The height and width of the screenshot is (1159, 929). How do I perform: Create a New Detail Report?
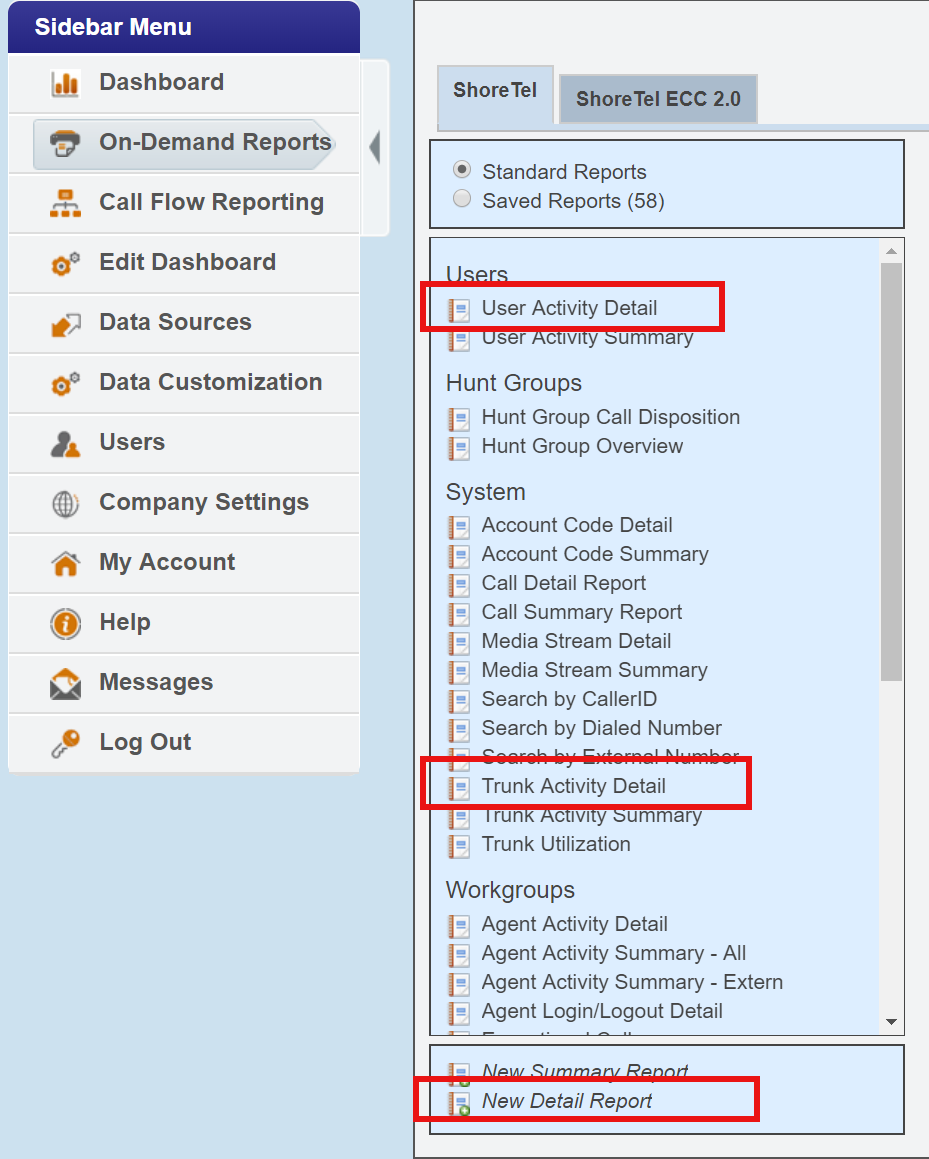[x=566, y=1101]
